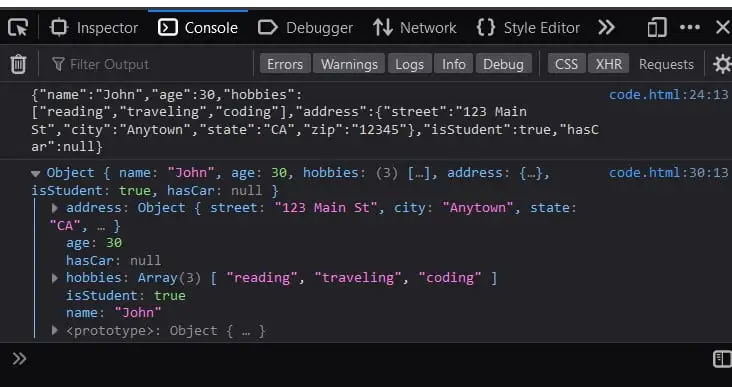This screenshot has height=387, width=732.
Task: Toggle the multi-line editor mode icon
Action: tap(722, 359)
